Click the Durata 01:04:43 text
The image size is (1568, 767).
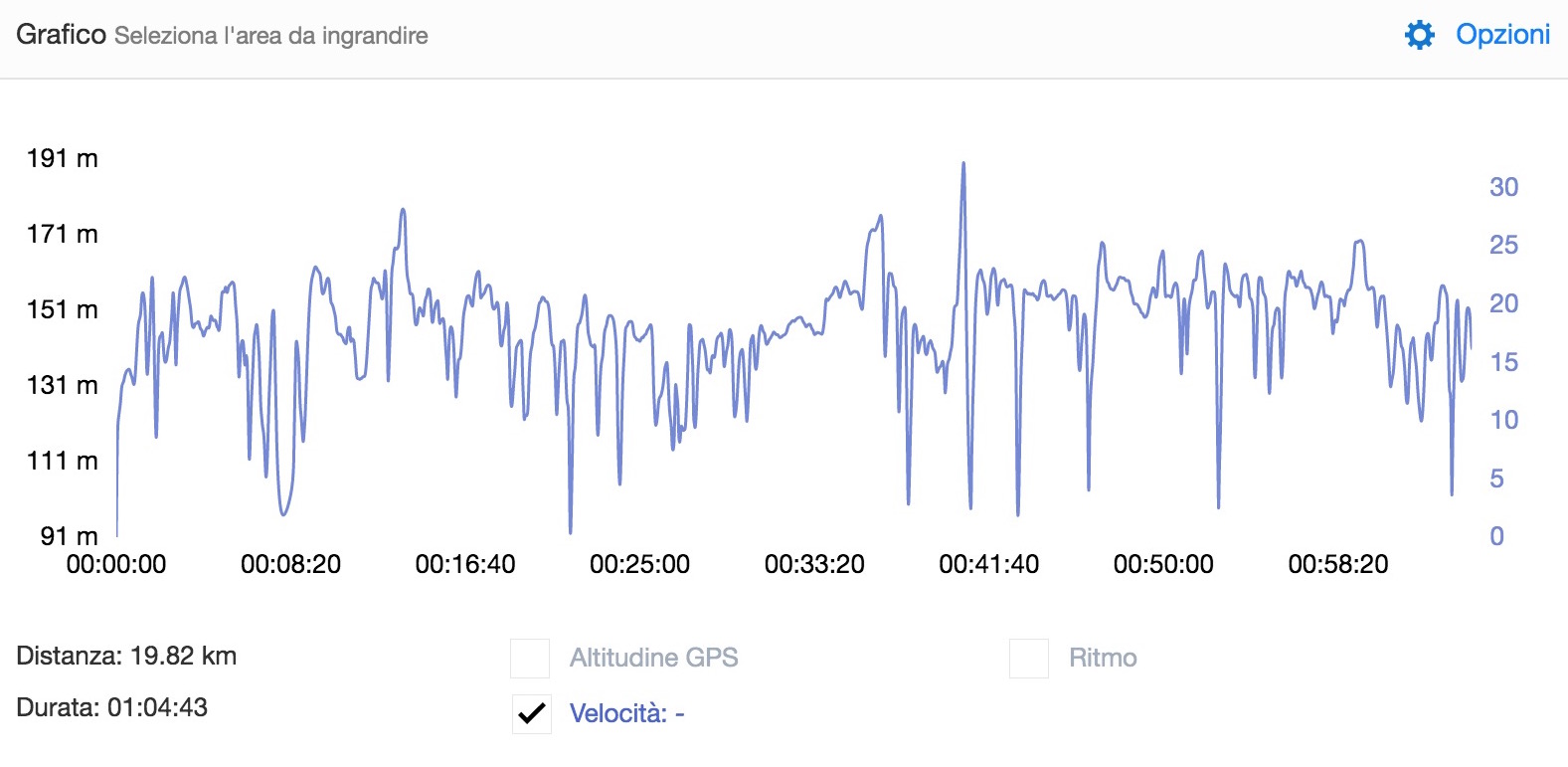click(x=111, y=708)
